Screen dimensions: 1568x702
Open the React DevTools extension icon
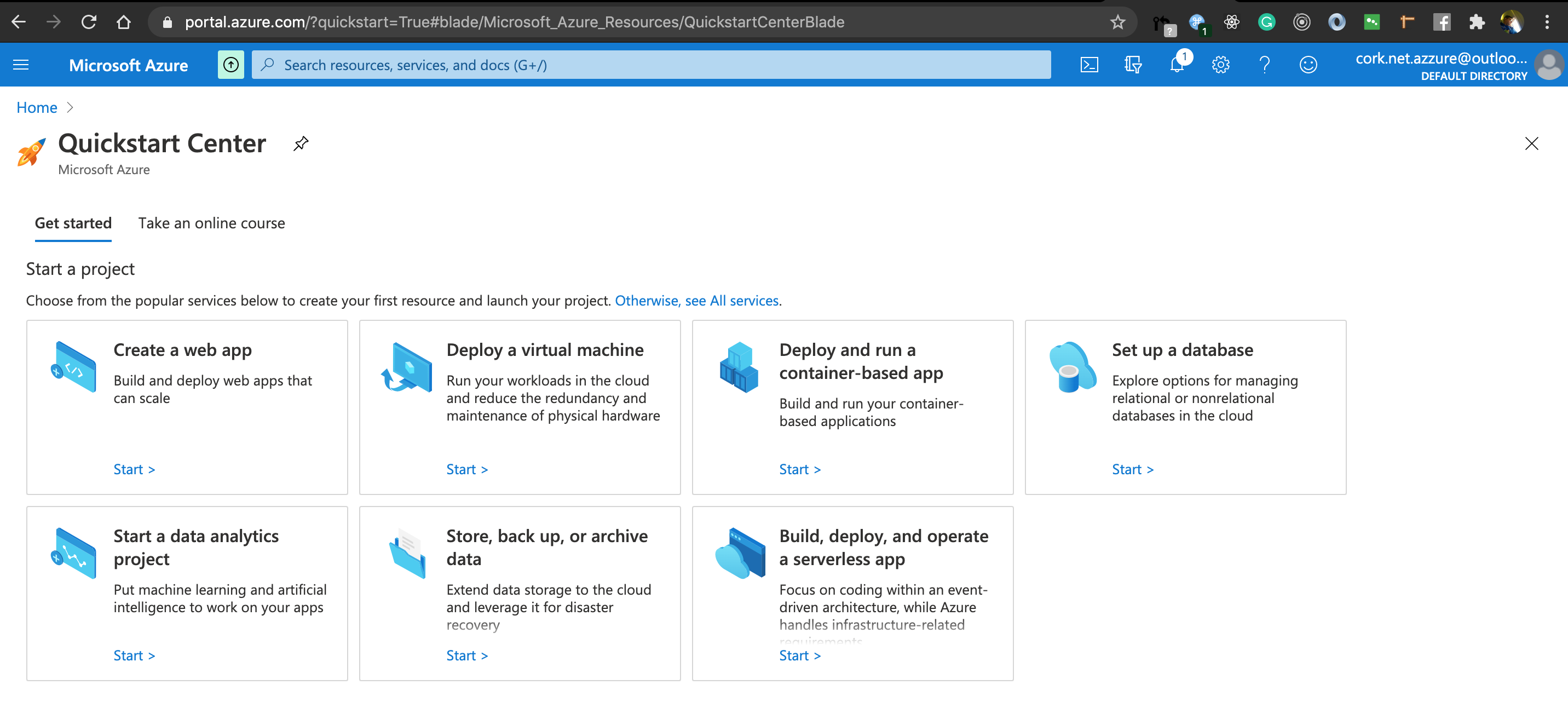[x=1231, y=22]
